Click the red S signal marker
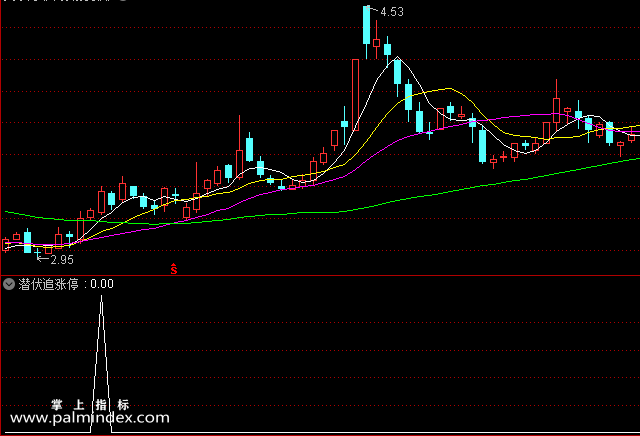The width and height of the screenshot is (640, 436). (174, 269)
